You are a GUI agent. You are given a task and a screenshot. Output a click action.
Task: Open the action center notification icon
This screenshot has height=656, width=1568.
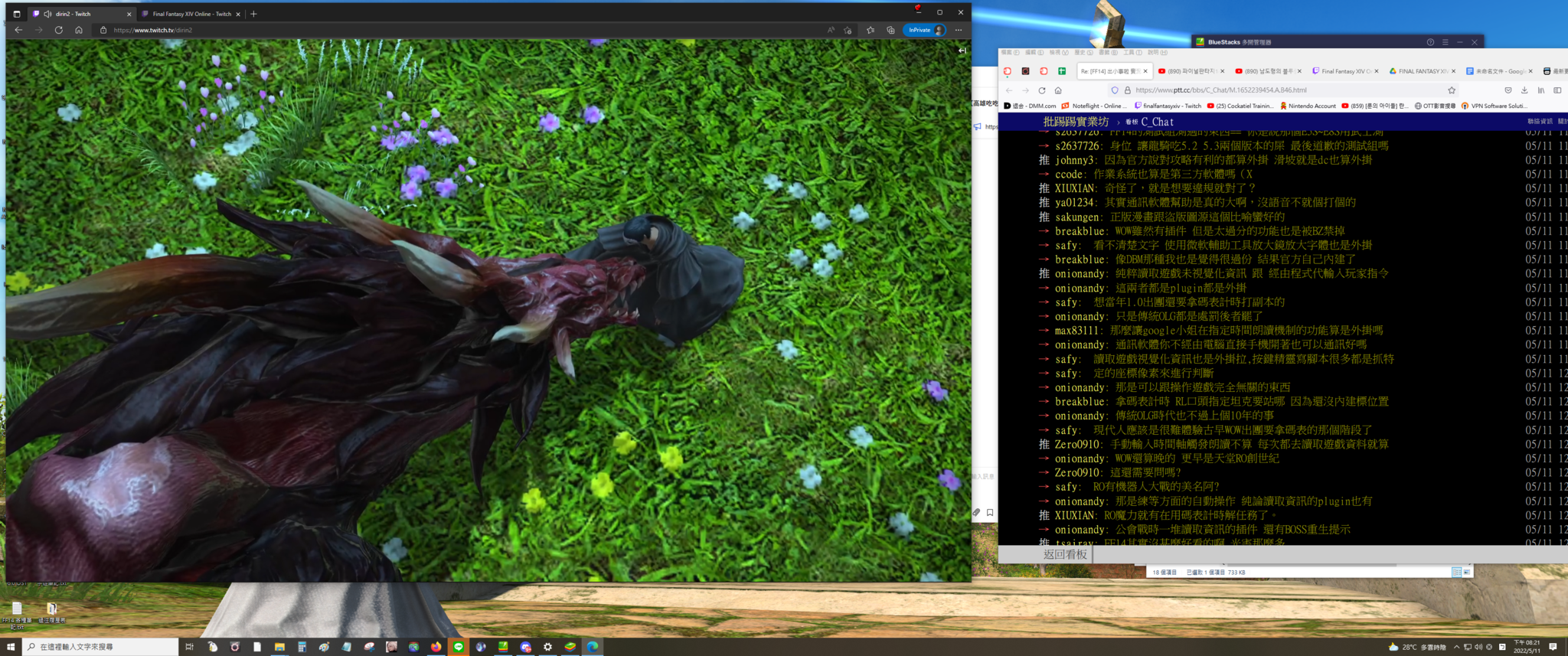click(1553, 647)
